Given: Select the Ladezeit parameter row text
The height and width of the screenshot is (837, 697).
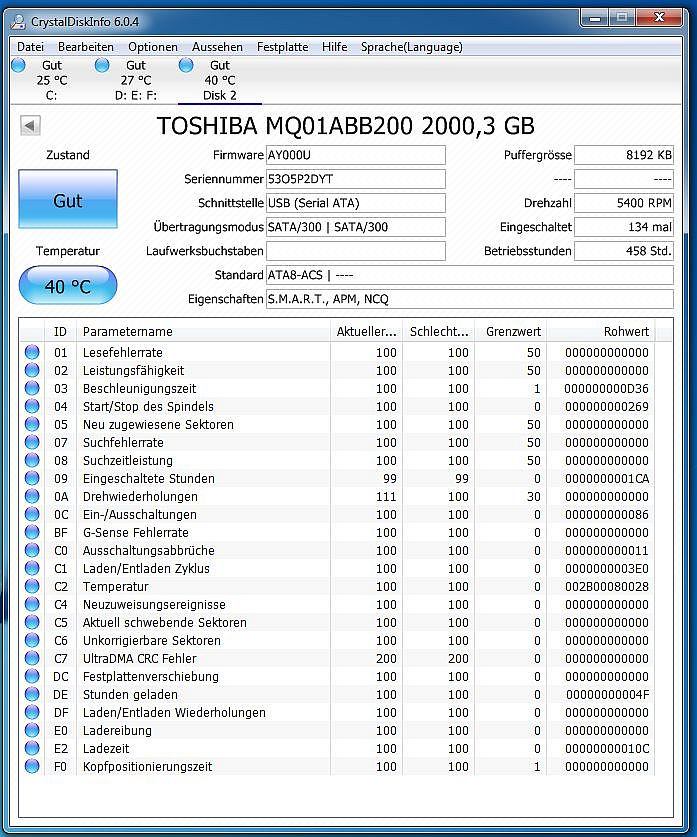Looking at the screenshot, I should (x=106, y=749).
